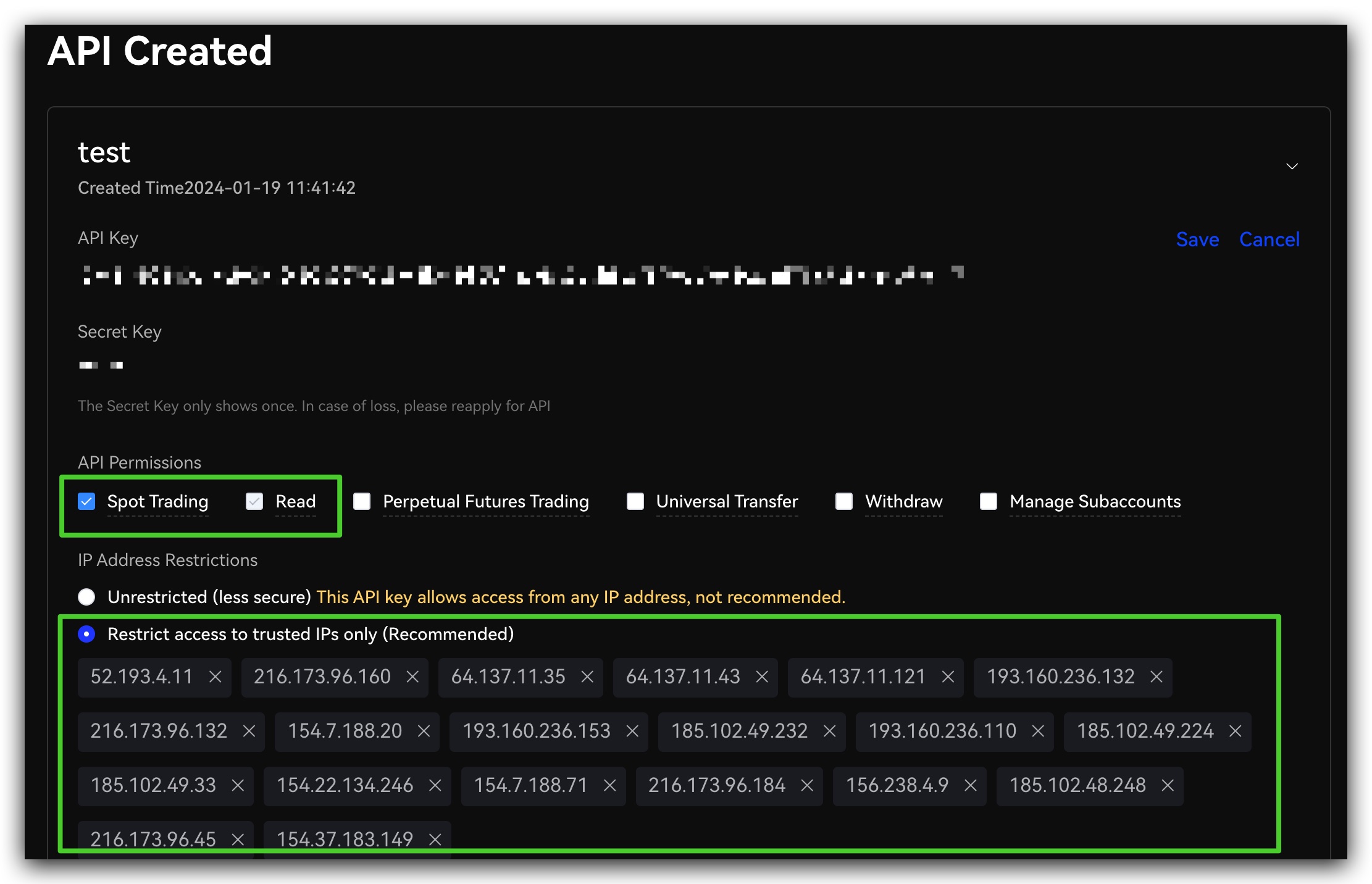1372x884 pixels.
Task: Enable Spot Trading permission checkbox
Action: click(87, 501)
